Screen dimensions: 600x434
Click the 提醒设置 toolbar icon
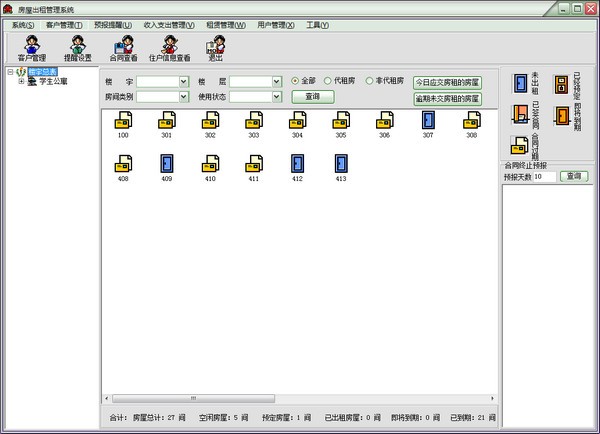tap(78, 47)
